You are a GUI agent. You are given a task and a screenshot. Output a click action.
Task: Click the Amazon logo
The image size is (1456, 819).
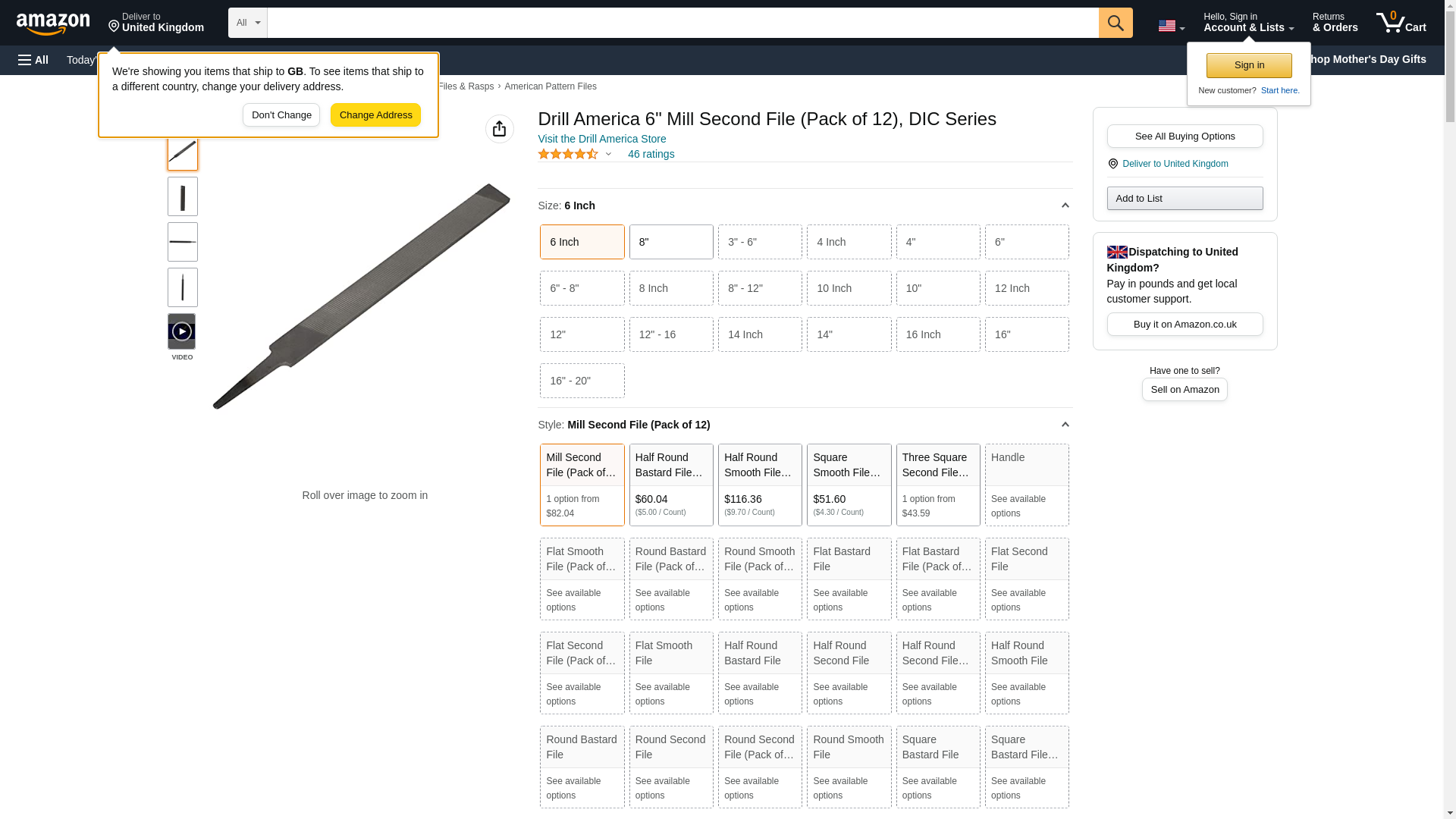click(53, 24)
